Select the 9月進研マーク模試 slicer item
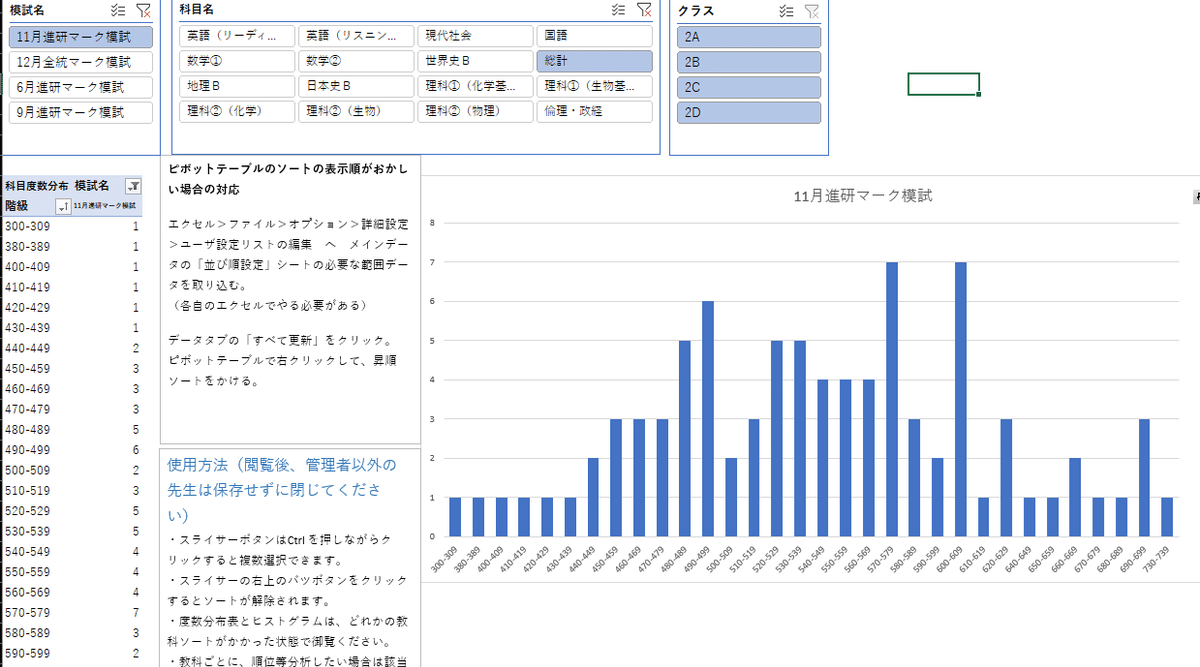 [78, 112]
